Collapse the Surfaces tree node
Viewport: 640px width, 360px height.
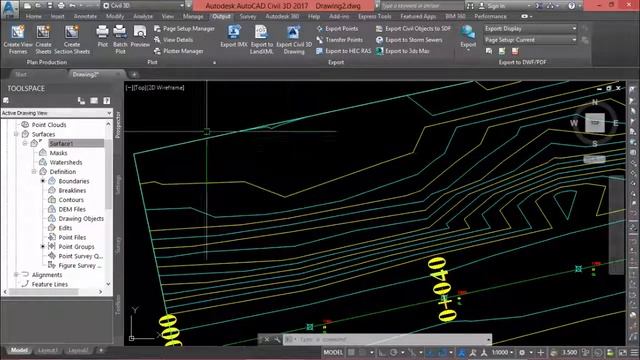click(x=16, y=134)
